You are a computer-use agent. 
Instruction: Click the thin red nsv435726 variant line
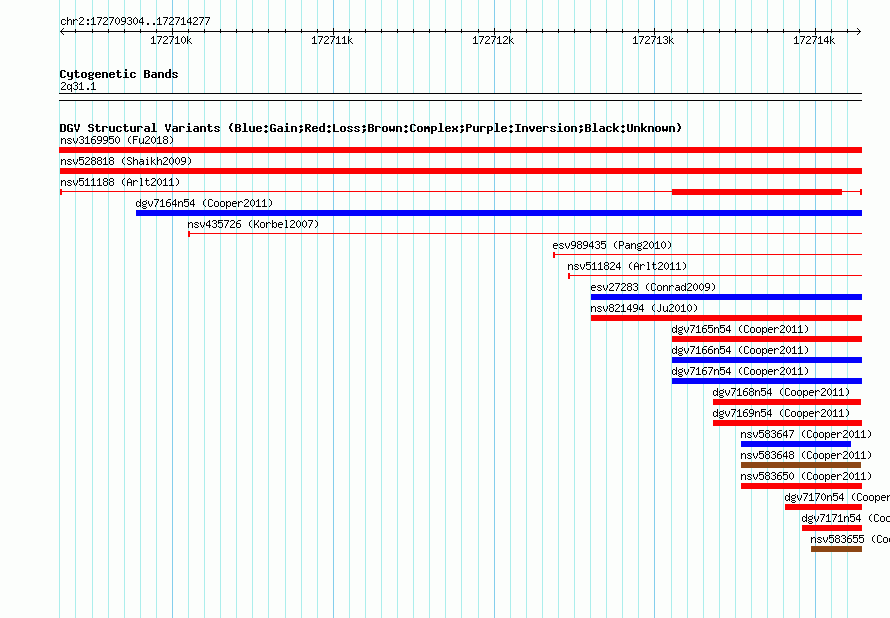(525, 234)
